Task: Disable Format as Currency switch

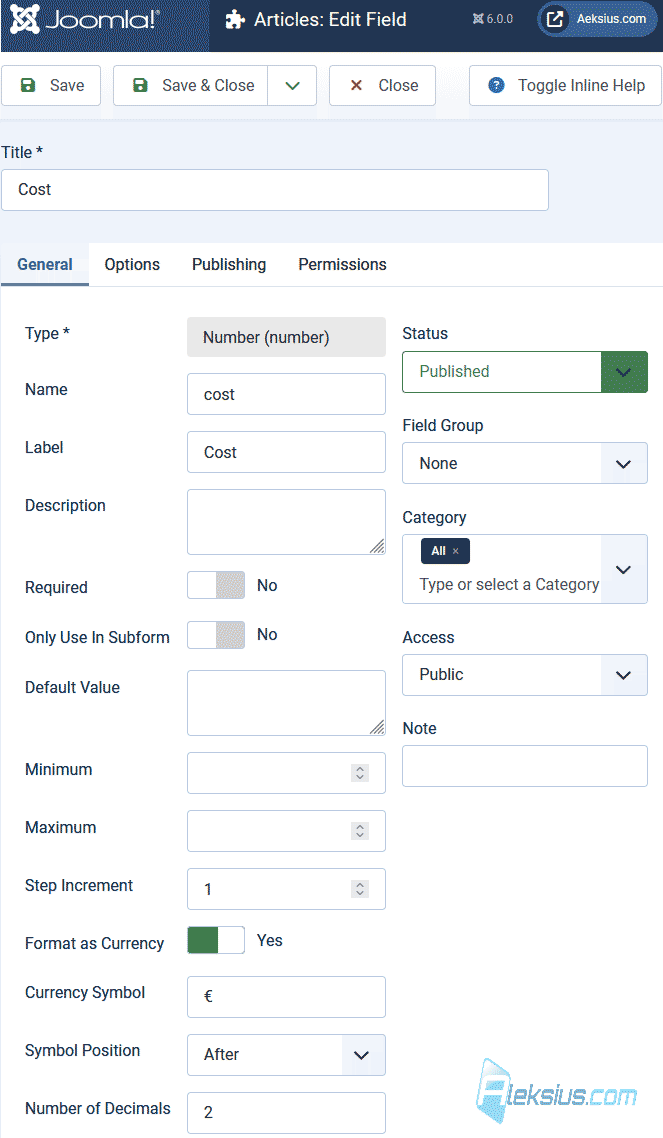Action: 216,941
